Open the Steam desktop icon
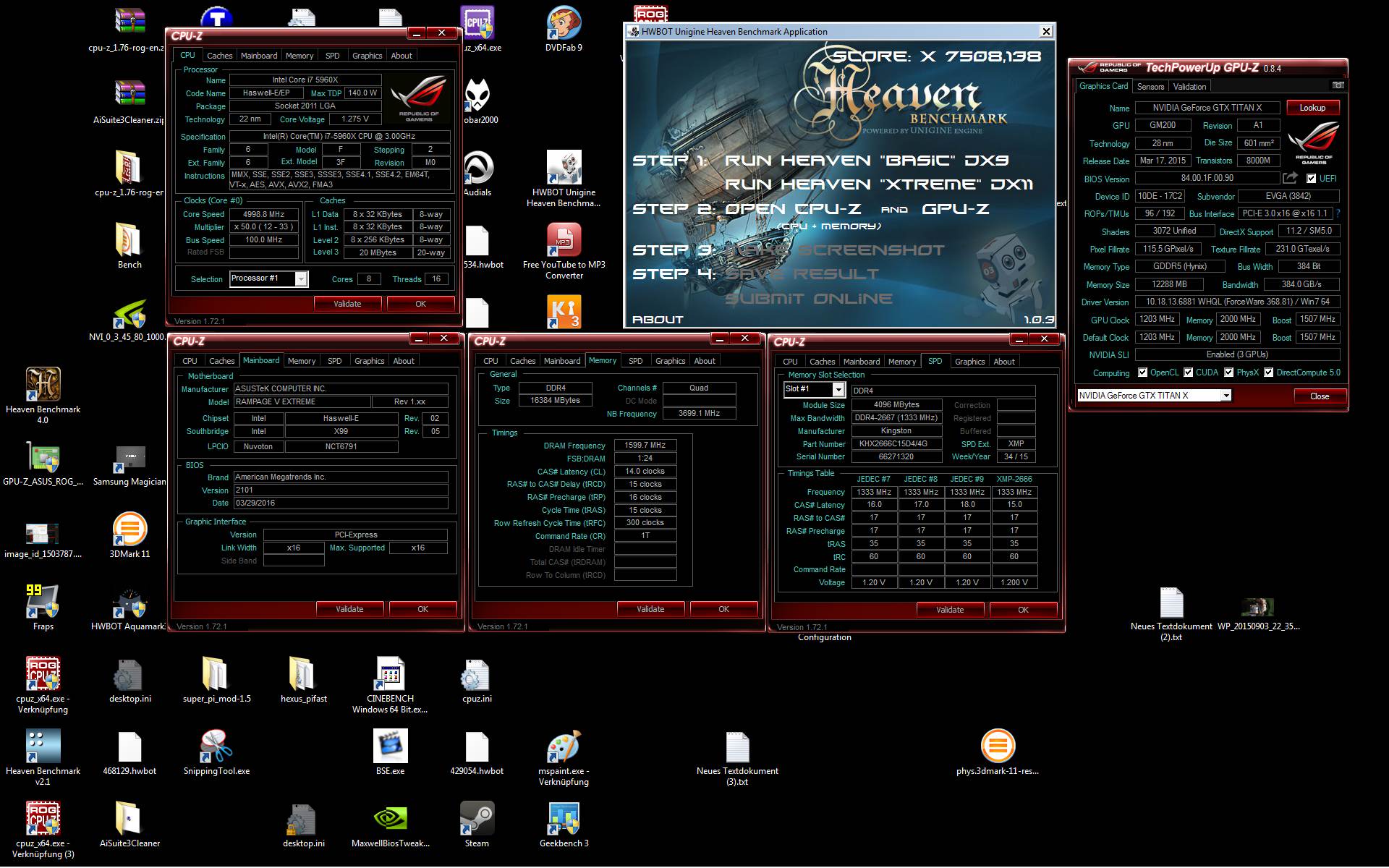The height and width of the screenshot is (868, 1389). (x=477, y=819)
